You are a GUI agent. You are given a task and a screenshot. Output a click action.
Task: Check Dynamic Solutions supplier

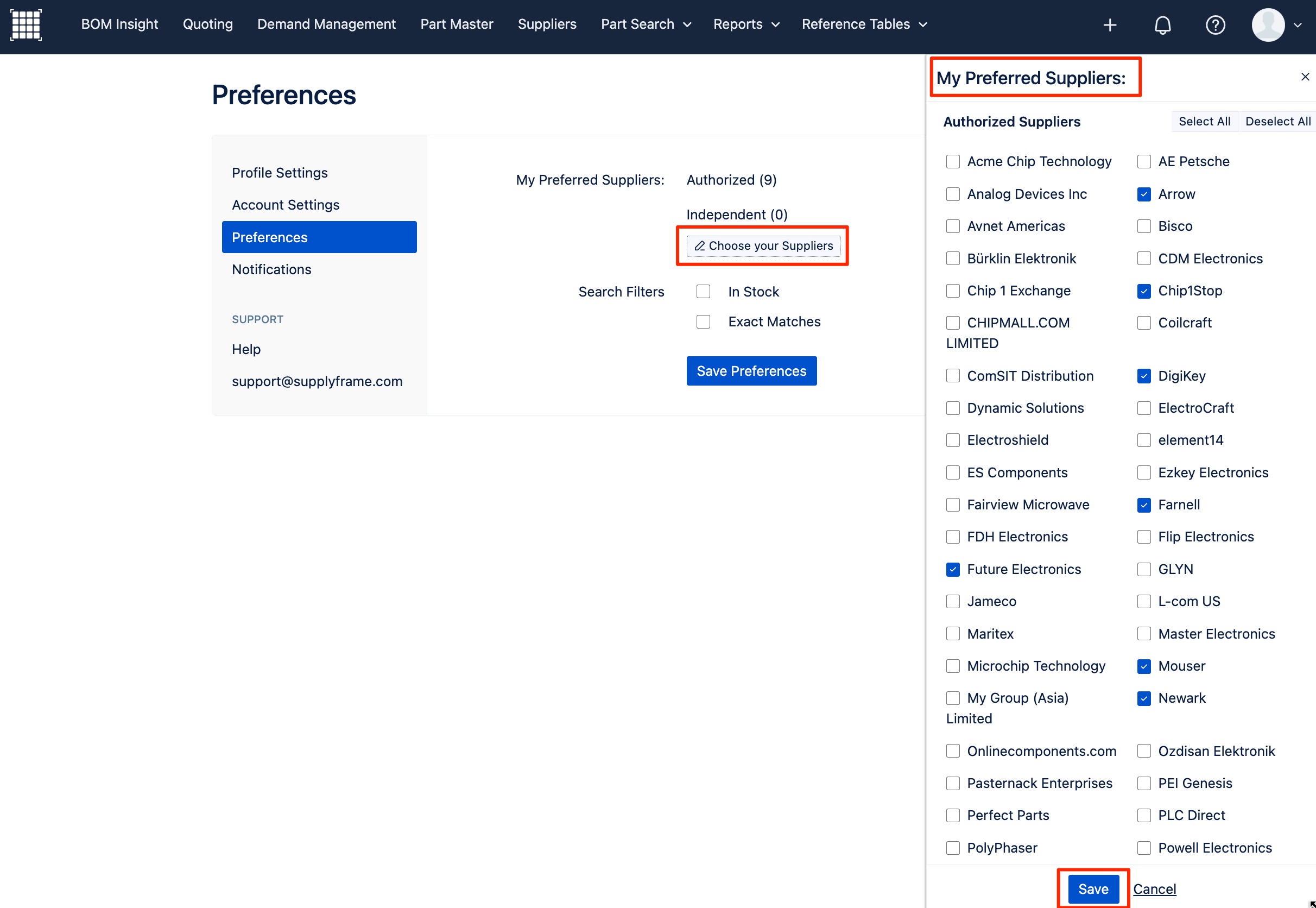953,408
